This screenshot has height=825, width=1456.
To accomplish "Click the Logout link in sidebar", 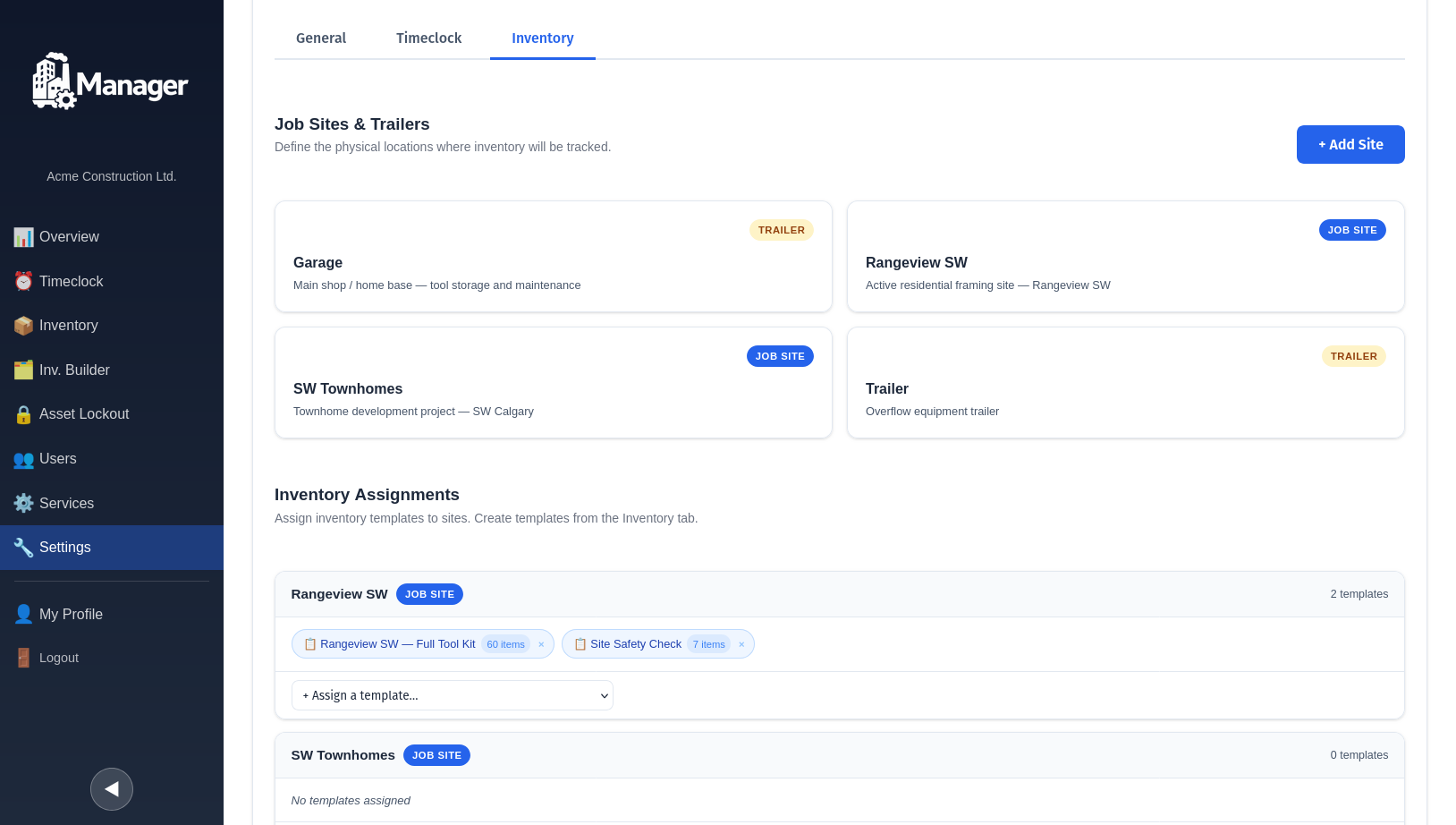I will coord(58,658).
